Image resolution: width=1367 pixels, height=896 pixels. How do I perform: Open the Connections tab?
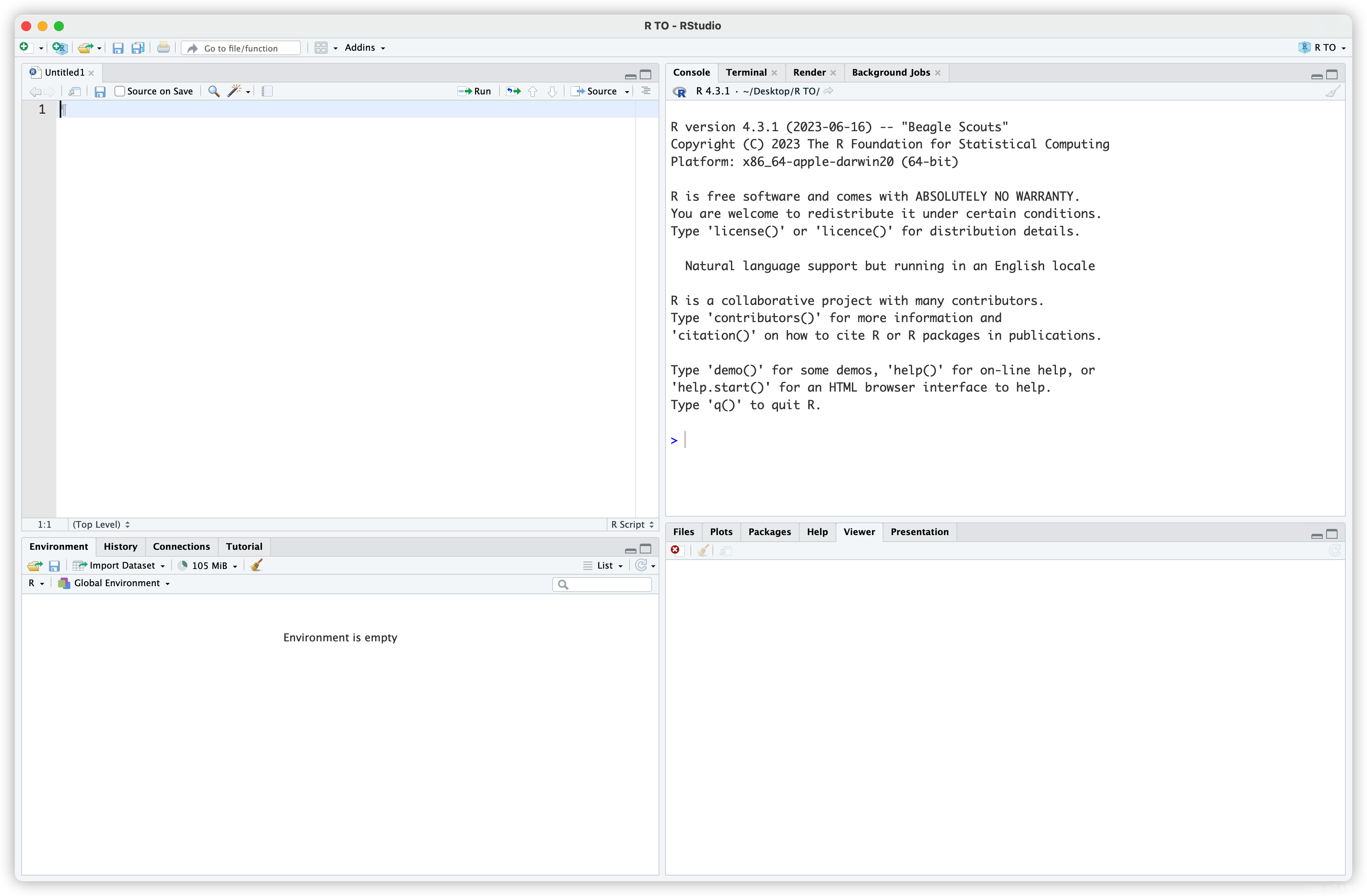click(x=182, y=546)
